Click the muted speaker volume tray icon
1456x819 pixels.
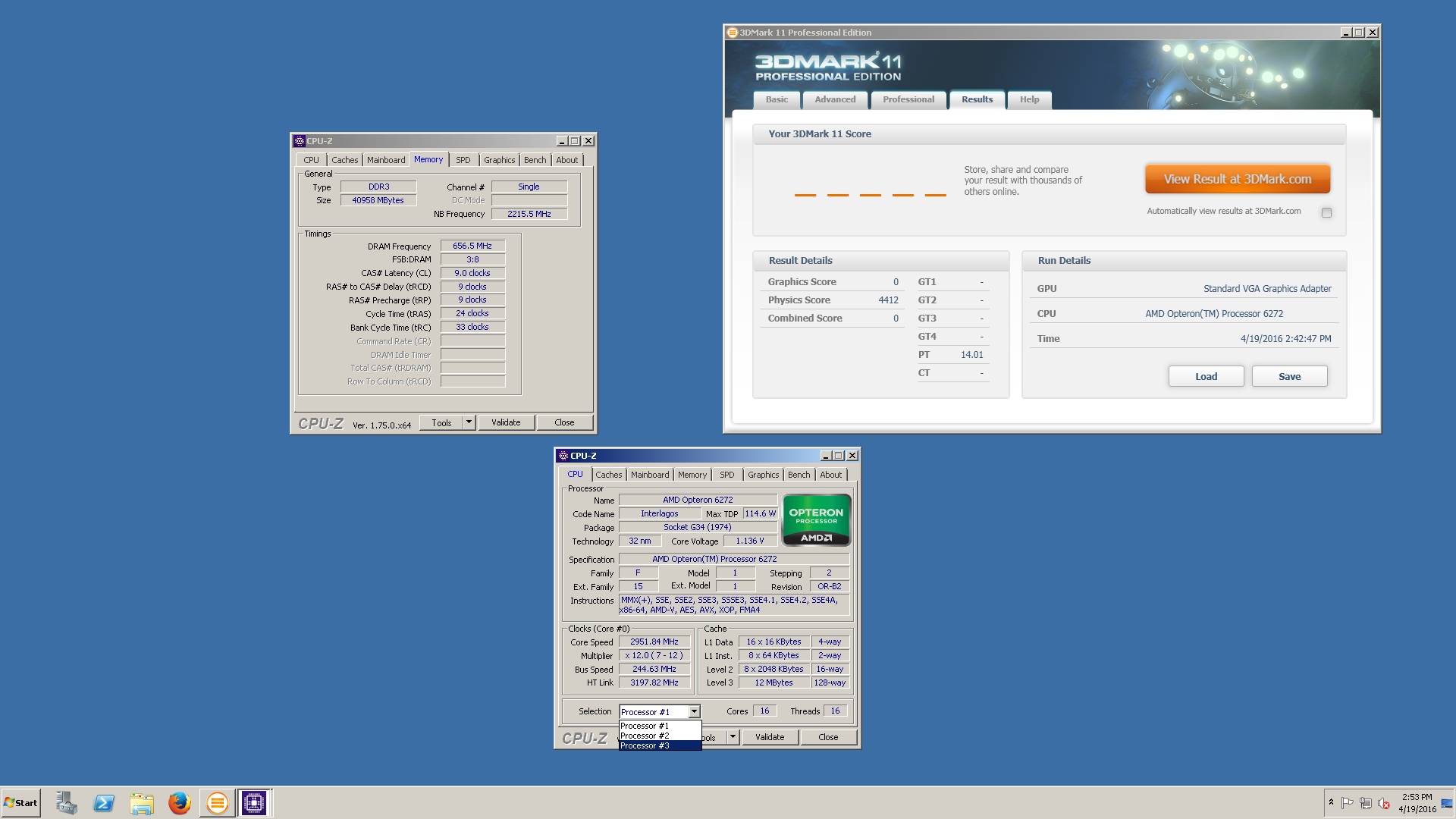point(1384,803)
